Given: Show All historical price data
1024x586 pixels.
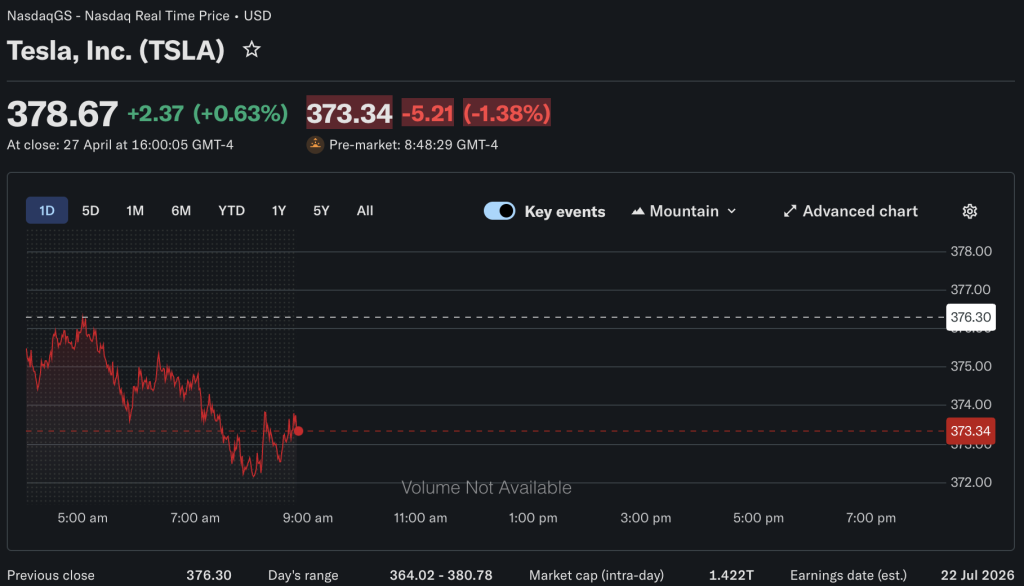Looking at the screenshot, I should pyautogui.click(x=365, y=211).
